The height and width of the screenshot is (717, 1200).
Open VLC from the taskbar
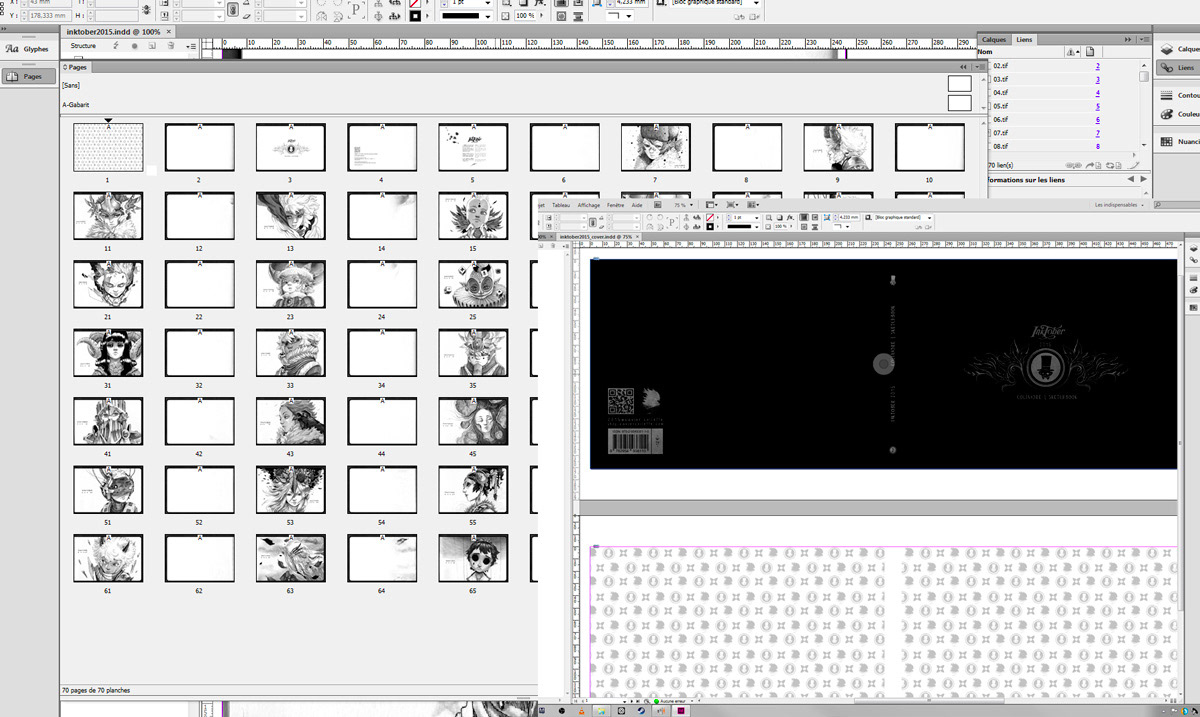coord(582,711)
